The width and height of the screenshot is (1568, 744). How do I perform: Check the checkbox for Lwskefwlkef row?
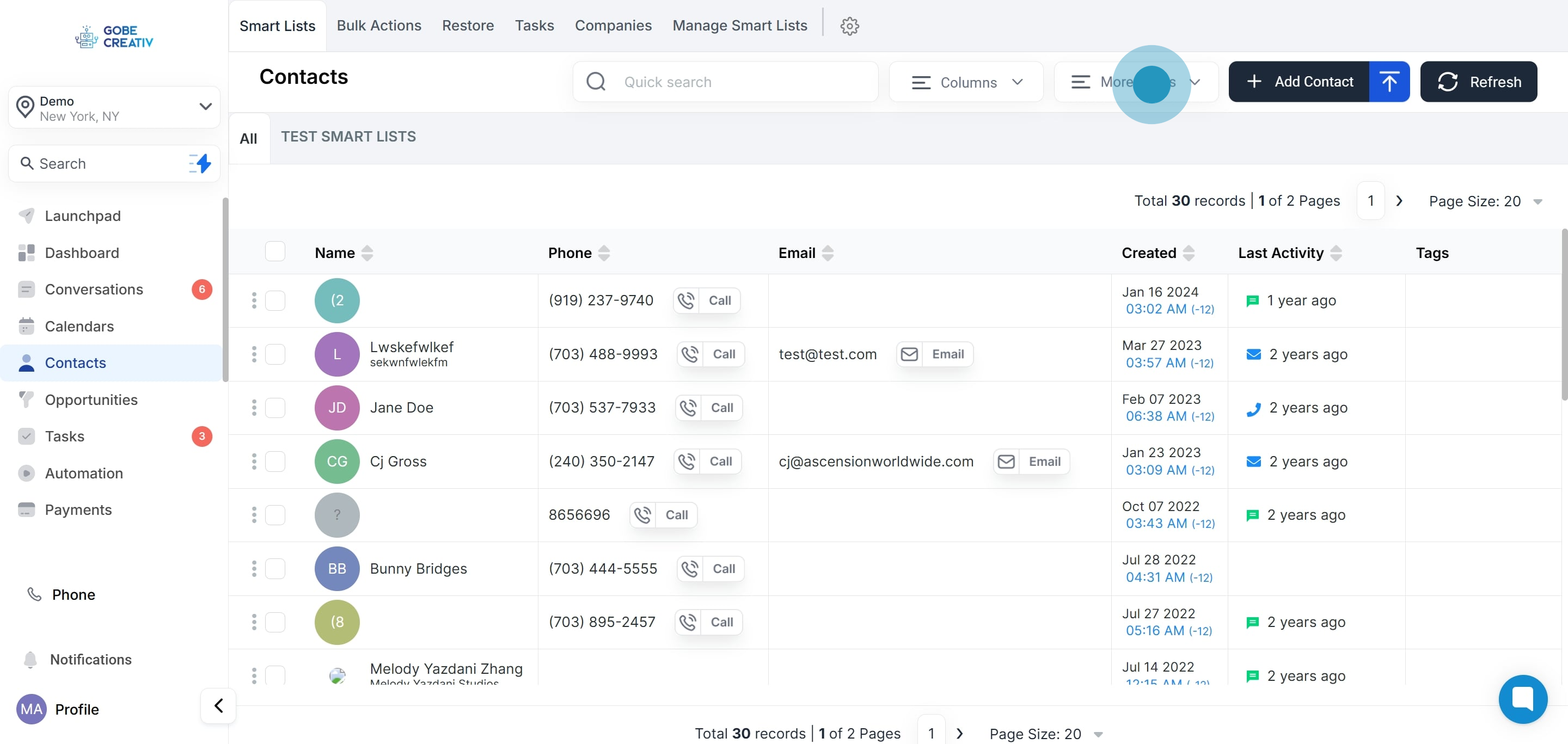pyautogui.click(x=274, y=354)
